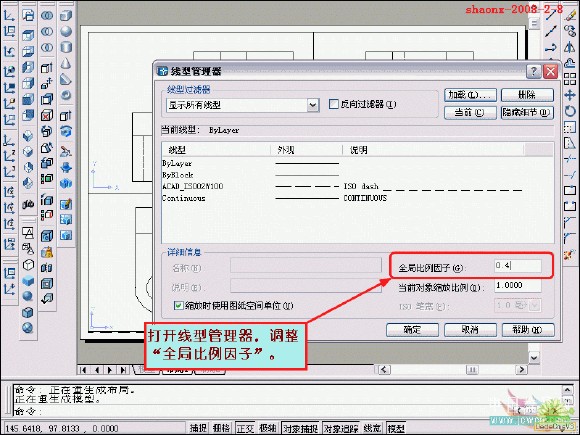Click the horizontal scrollbar left arrow
This screenshot has width=580, height=435.
coord(384,370)
